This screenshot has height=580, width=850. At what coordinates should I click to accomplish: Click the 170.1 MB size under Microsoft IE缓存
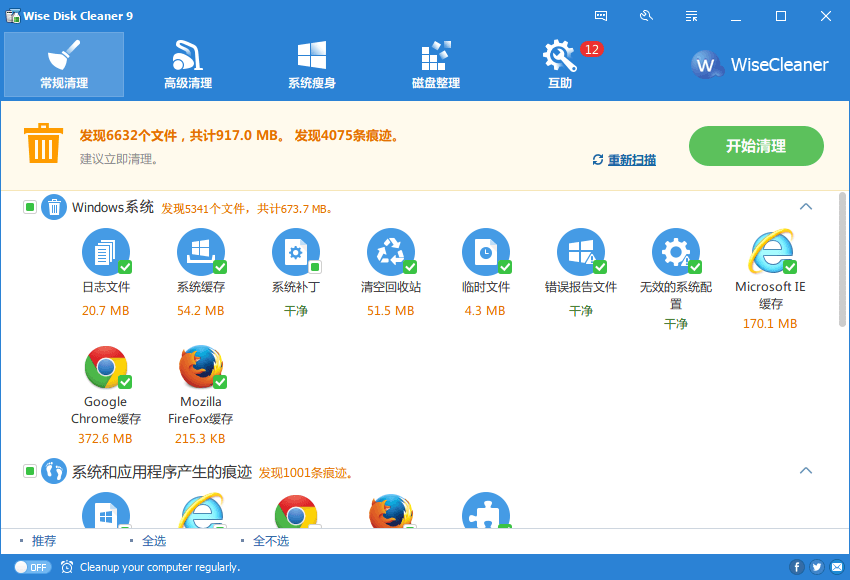pos(770,324)
